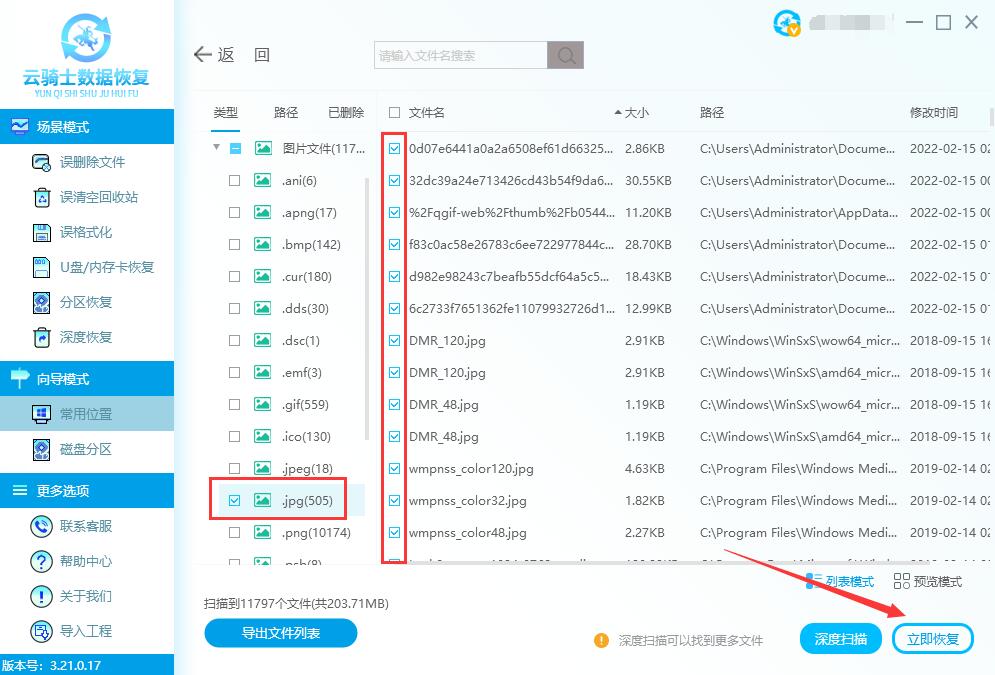Click the 导出文件列表 button
Image resolution: width=995 pixels, height=675 pixels.
tap(280, 632)
